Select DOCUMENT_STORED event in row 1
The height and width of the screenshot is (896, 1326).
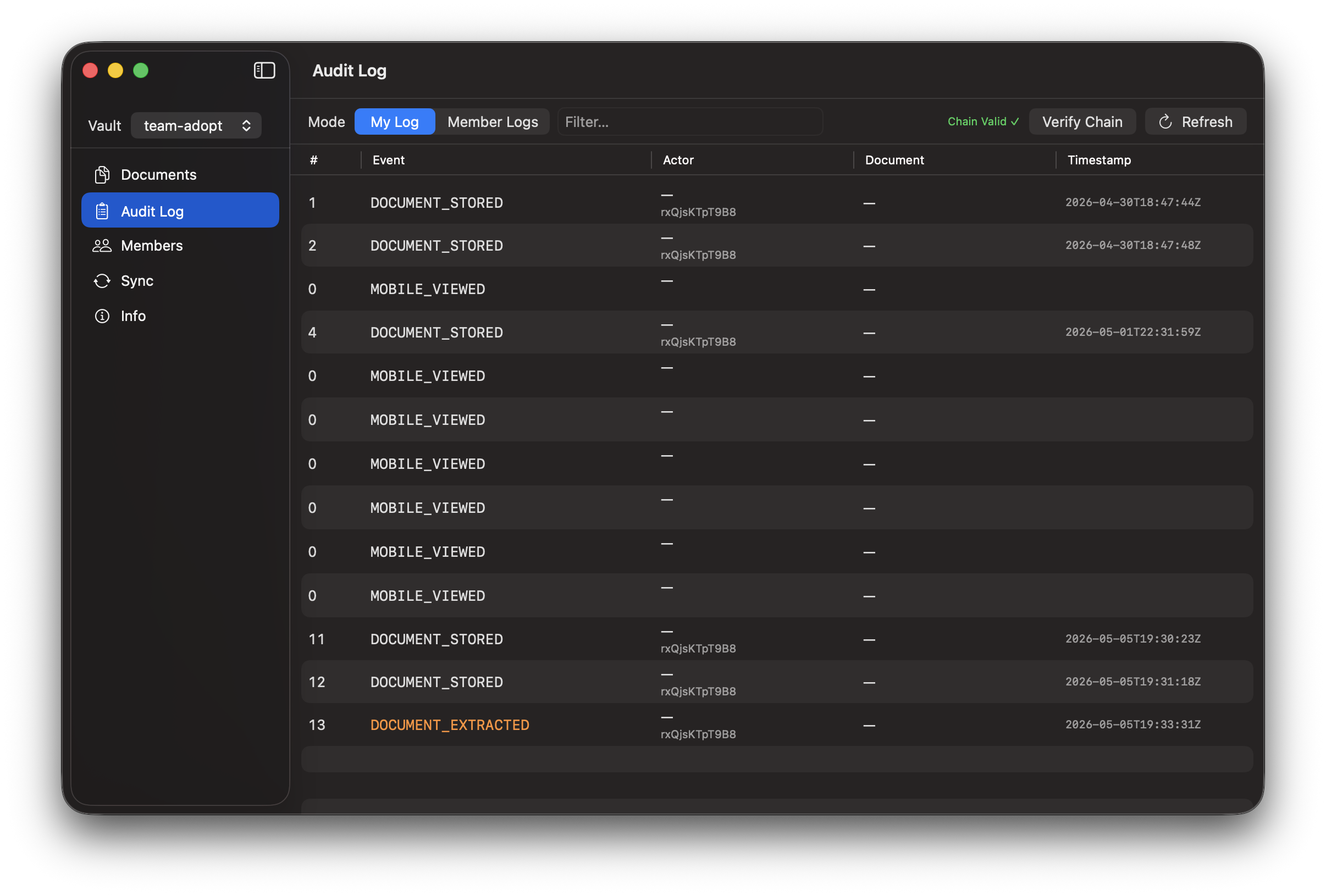click(437, 203)
